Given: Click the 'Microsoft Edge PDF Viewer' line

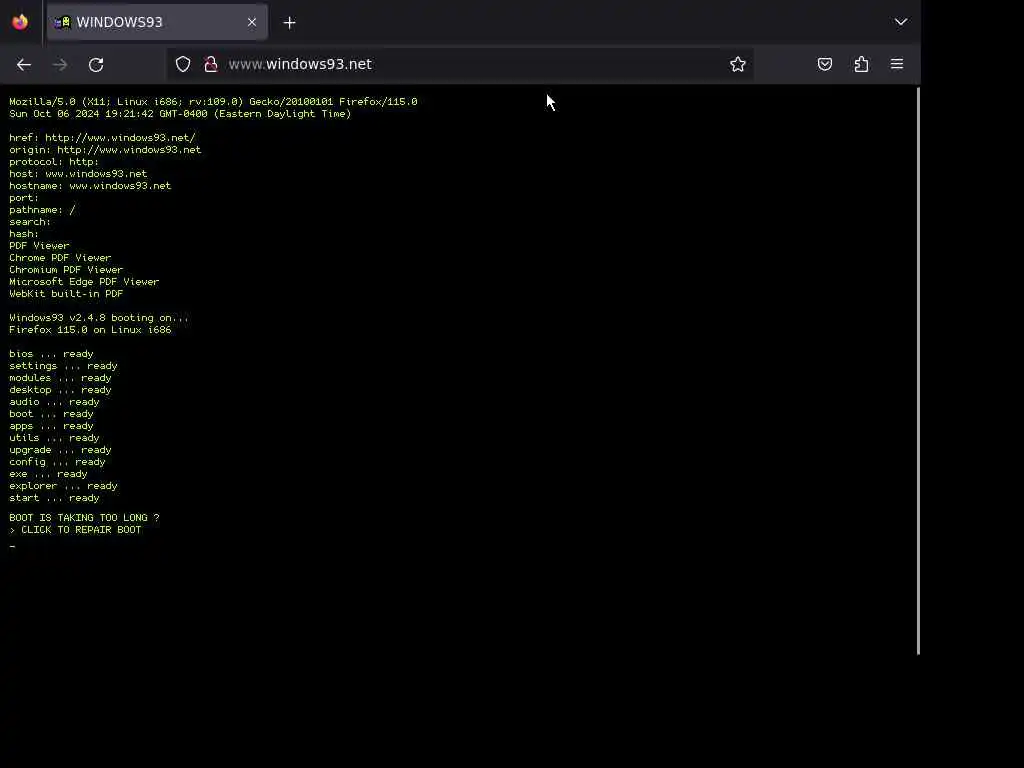Looking at the screenshot, I should 84,281.
